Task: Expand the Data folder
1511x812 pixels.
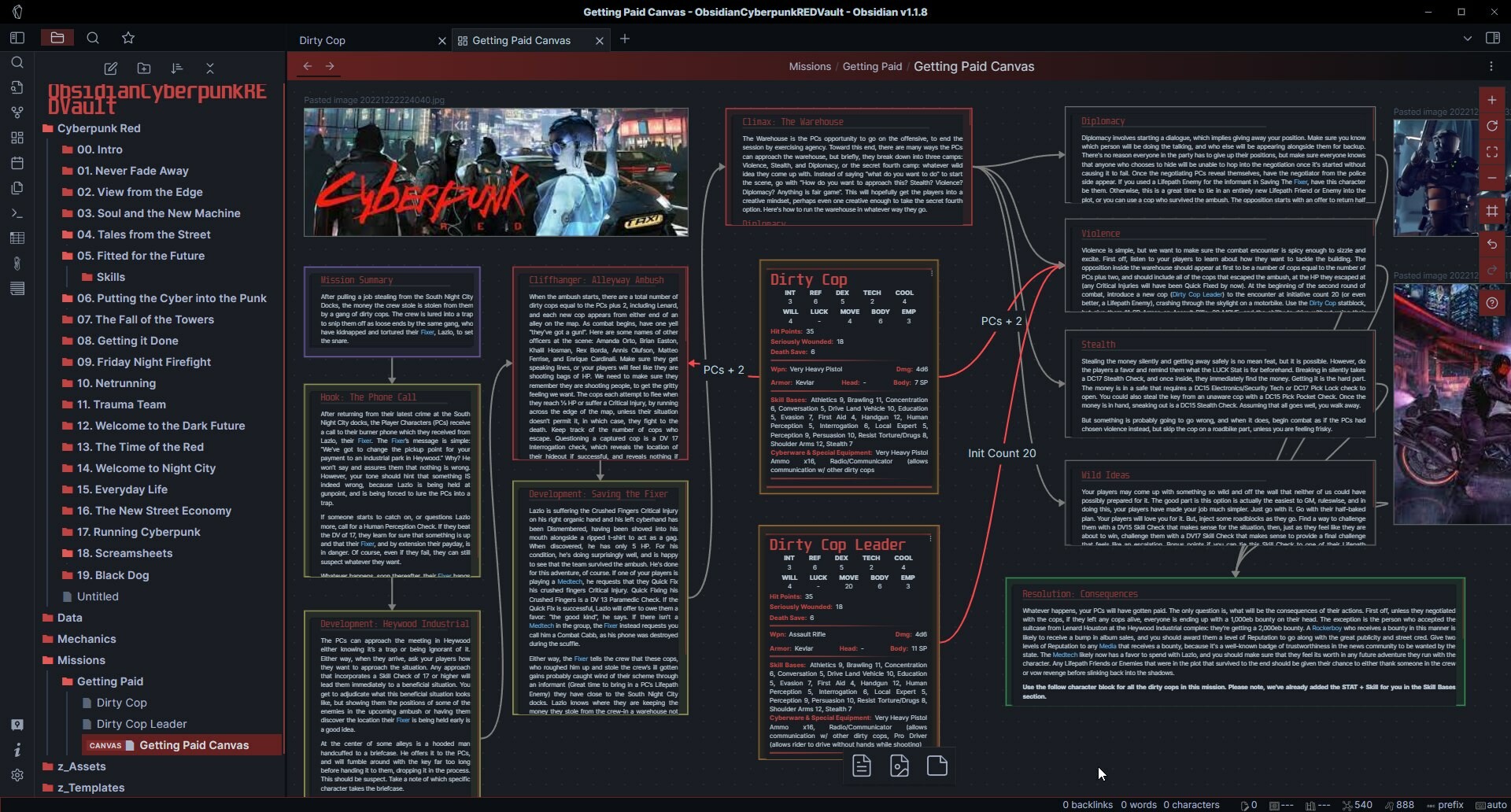Action: click(69, 618)
